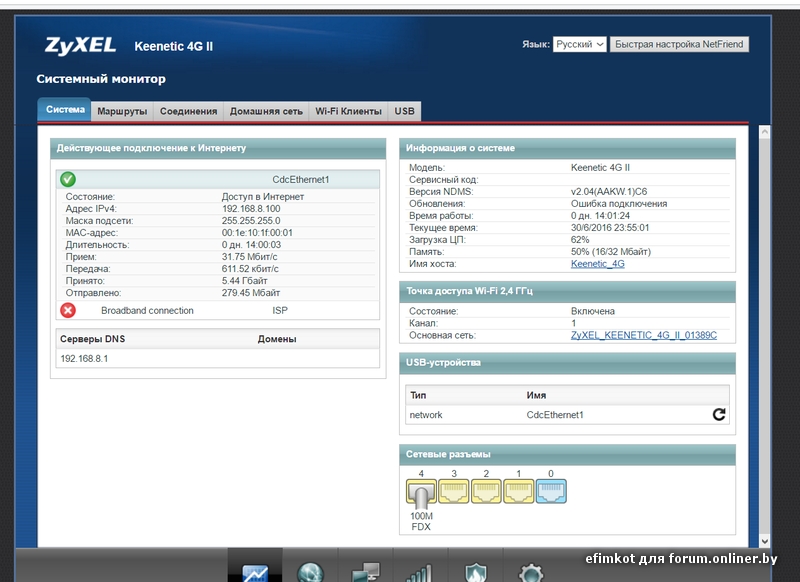Click Быстрая настройка NetFriend button
This screenshot has width=800, height=582.
coord(679,44)
